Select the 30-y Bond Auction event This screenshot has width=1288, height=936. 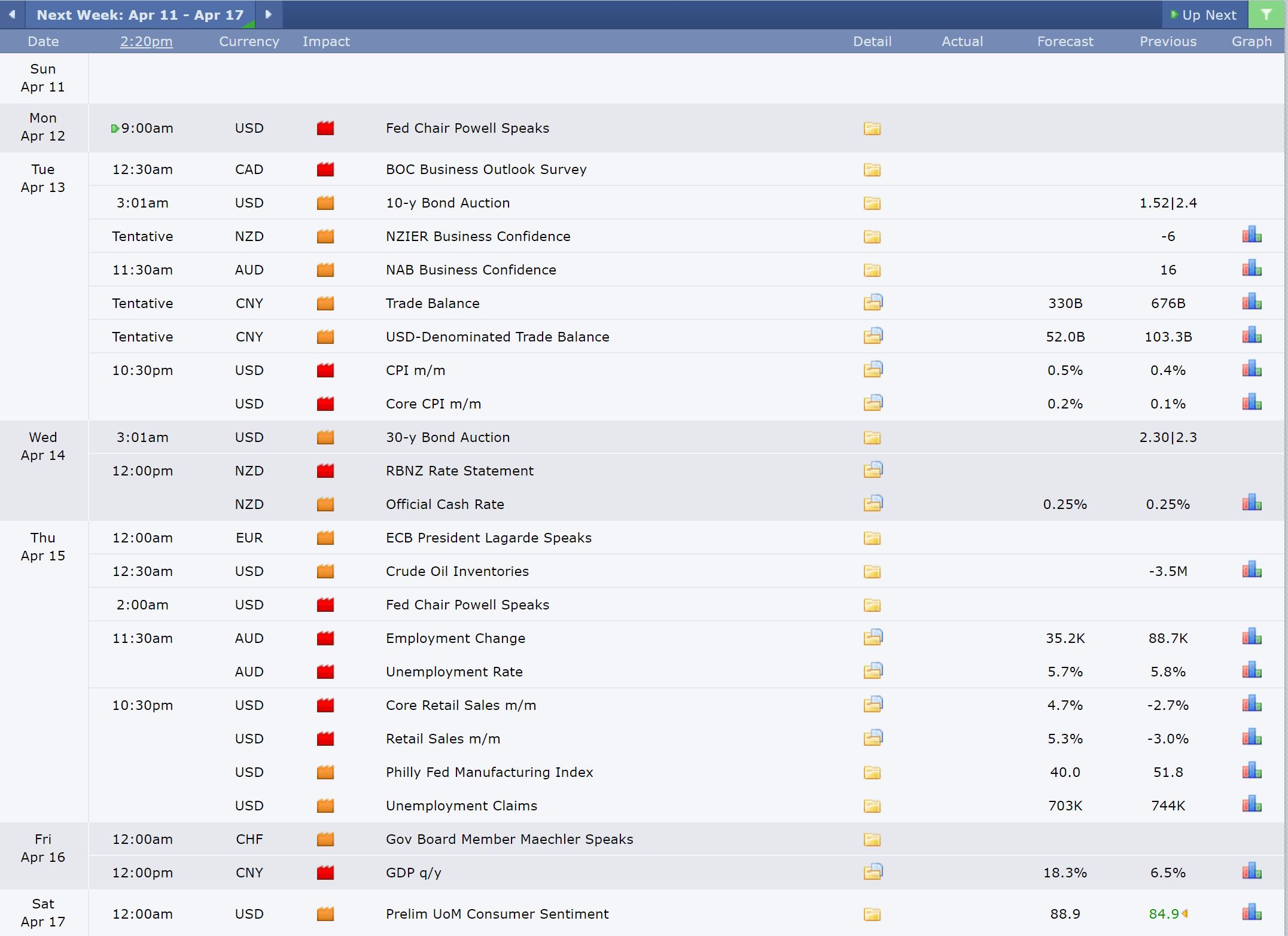coord(447,437)
